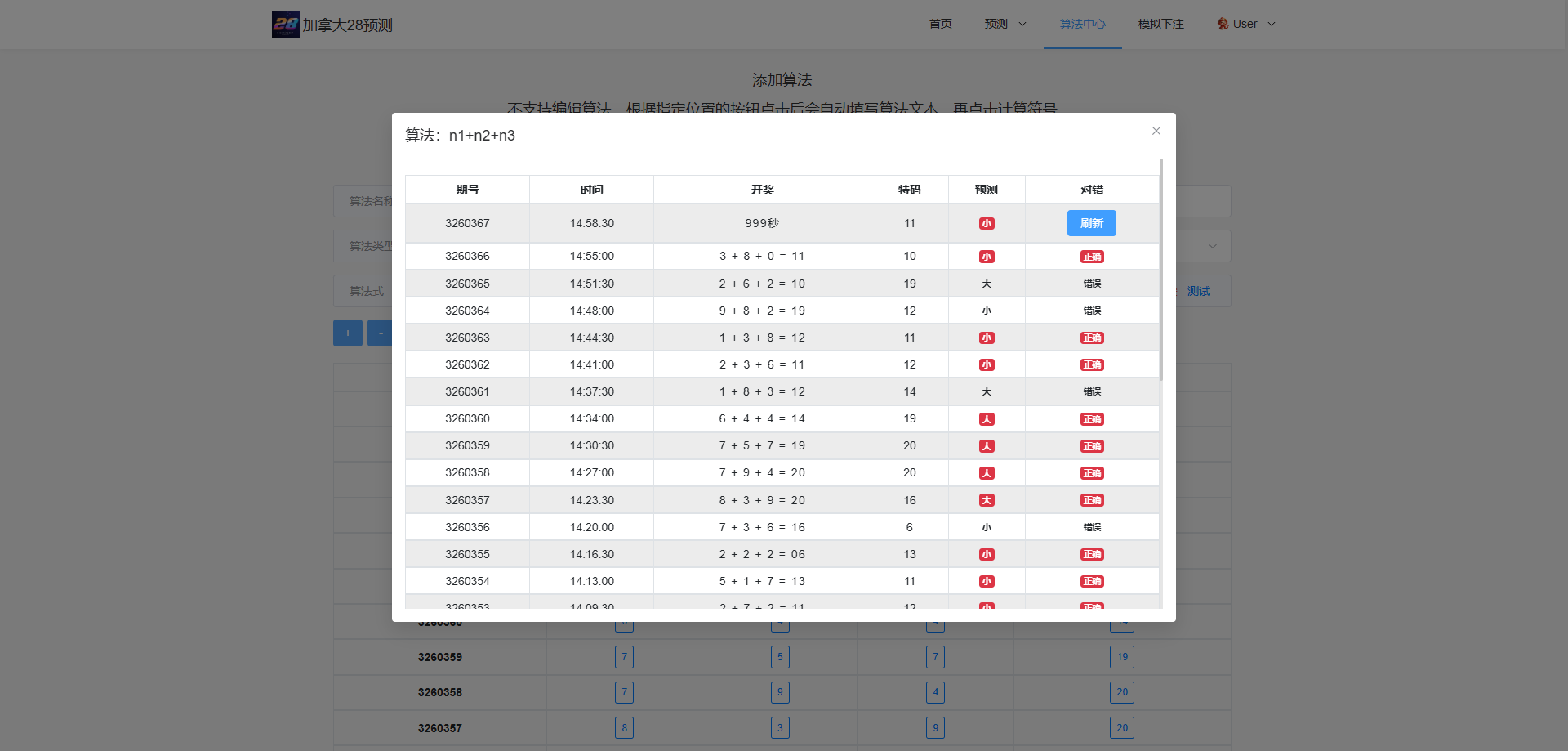This screenshot has height=751, width=1568.
Task: Click draw result 6 + 4 + 4 = 14
Action: pos(762,418)
